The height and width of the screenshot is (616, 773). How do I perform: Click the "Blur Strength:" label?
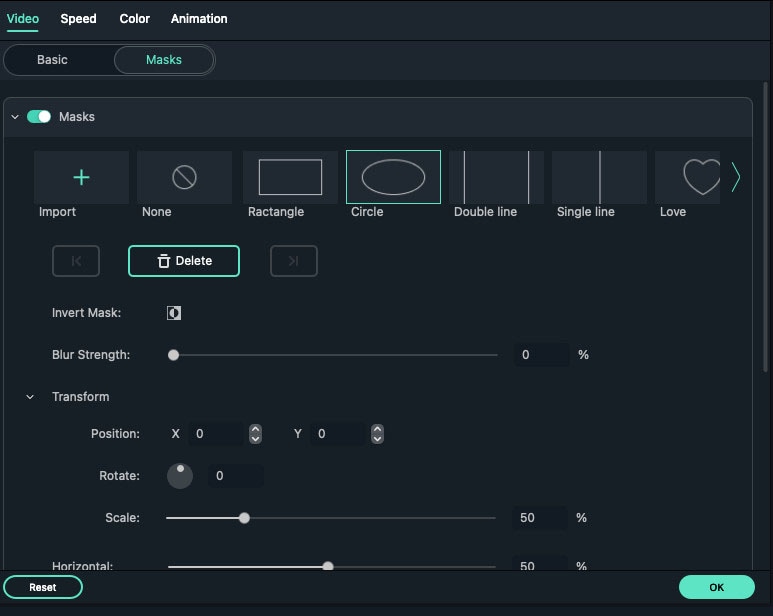pyautogui.click(x=91, y=355)
